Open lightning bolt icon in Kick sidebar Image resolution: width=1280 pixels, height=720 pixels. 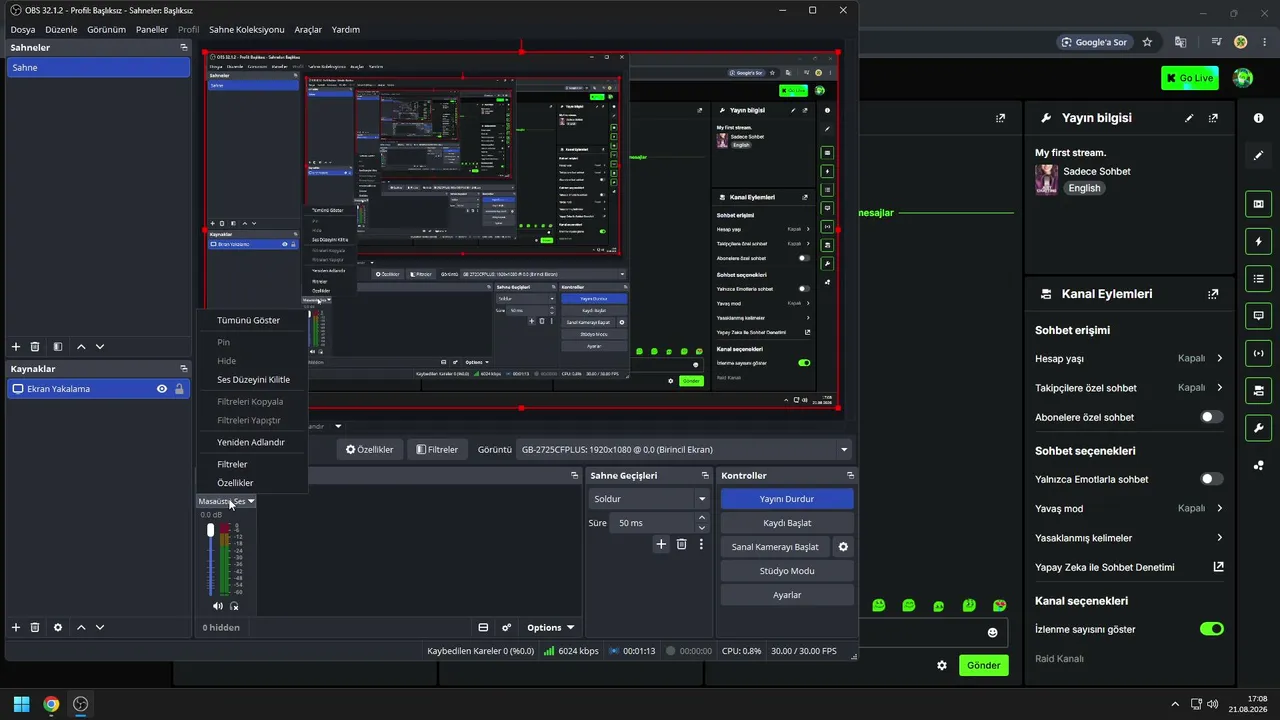1258,241
